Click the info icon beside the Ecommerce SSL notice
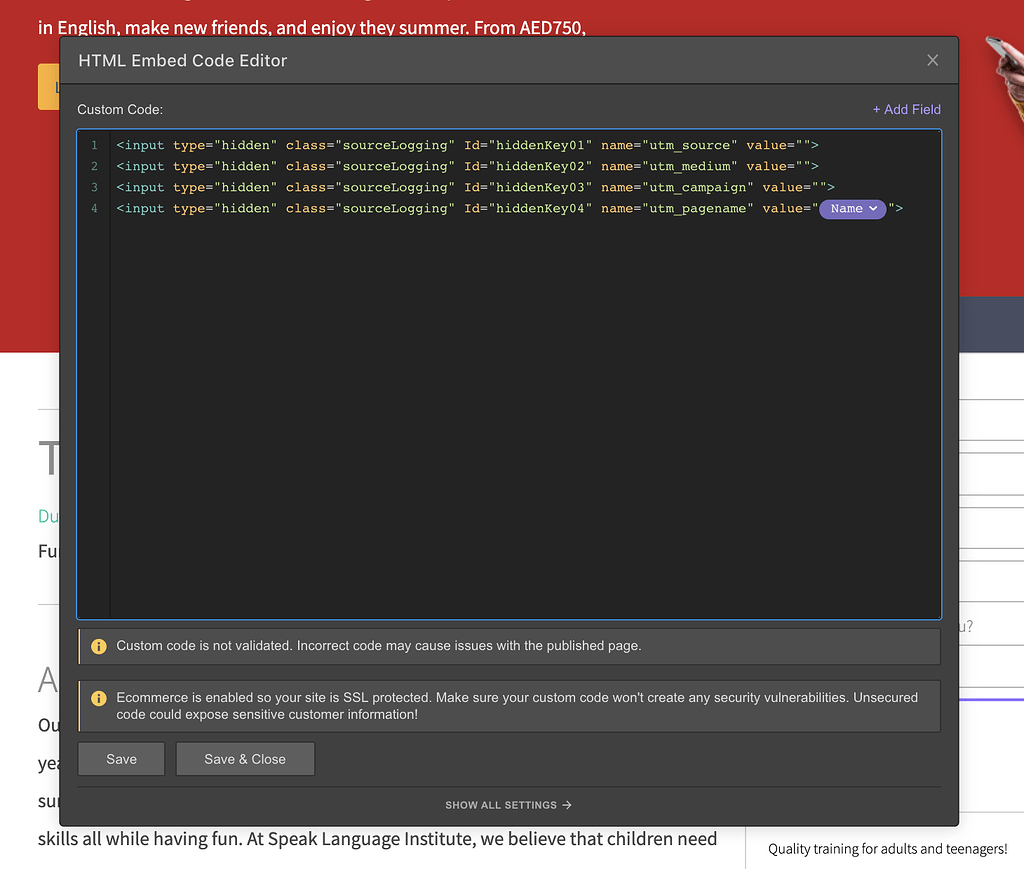 (99, 697)
